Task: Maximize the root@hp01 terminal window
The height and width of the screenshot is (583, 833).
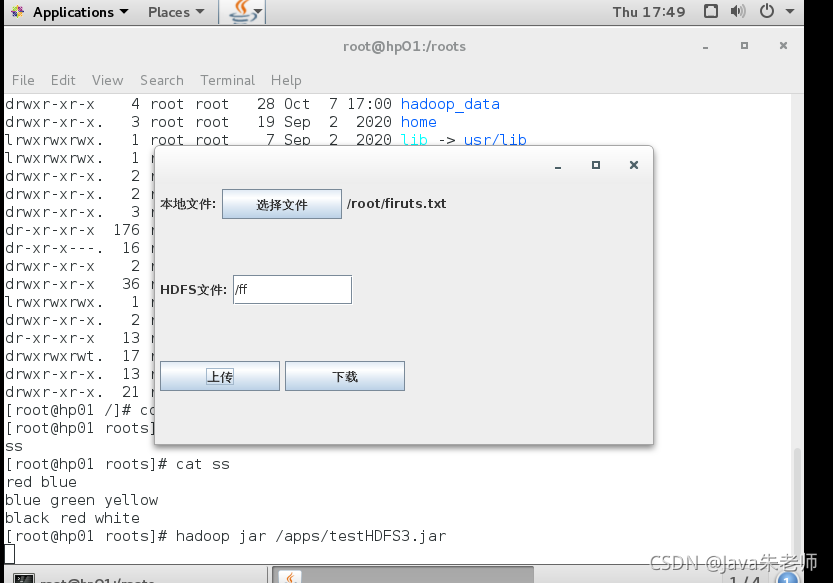Action: [x=744, y=46]
